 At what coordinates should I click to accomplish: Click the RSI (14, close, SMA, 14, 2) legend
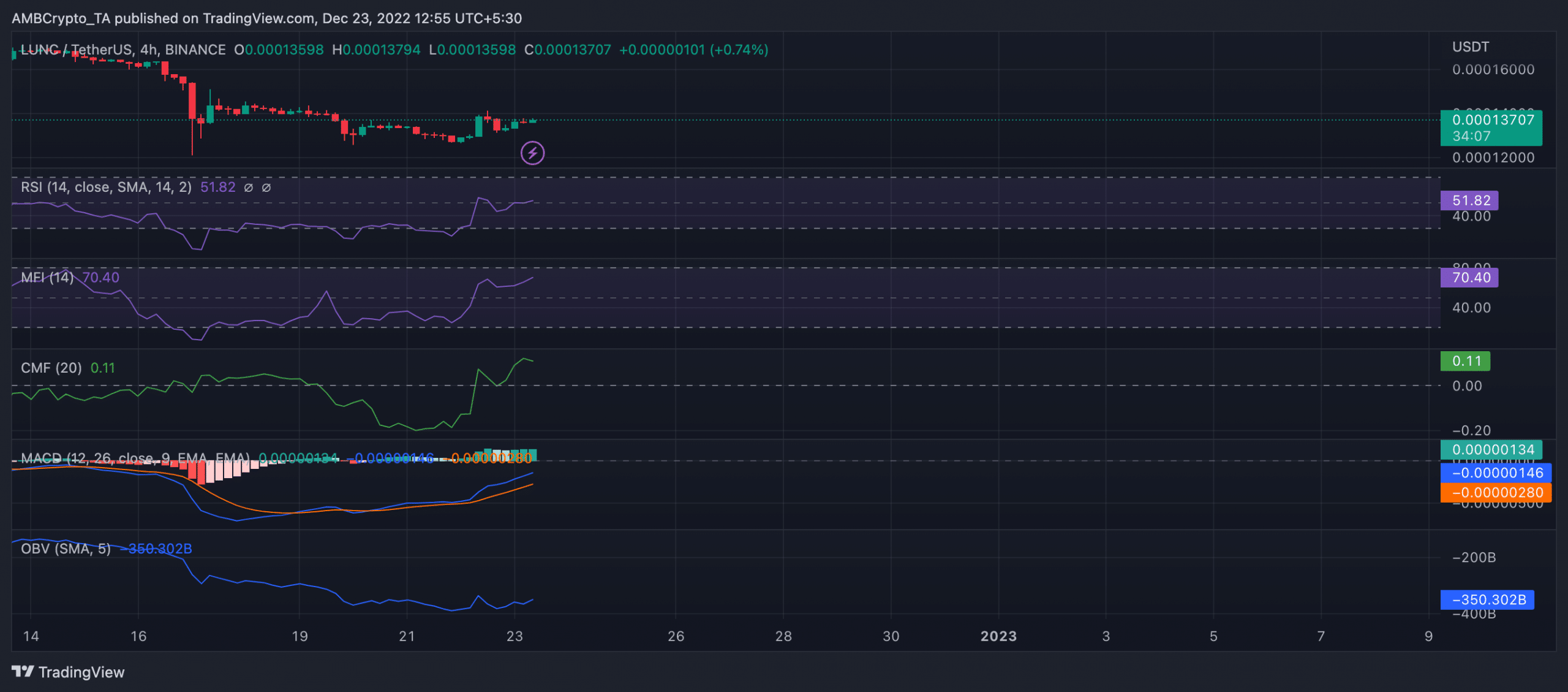tap(106, 187)
